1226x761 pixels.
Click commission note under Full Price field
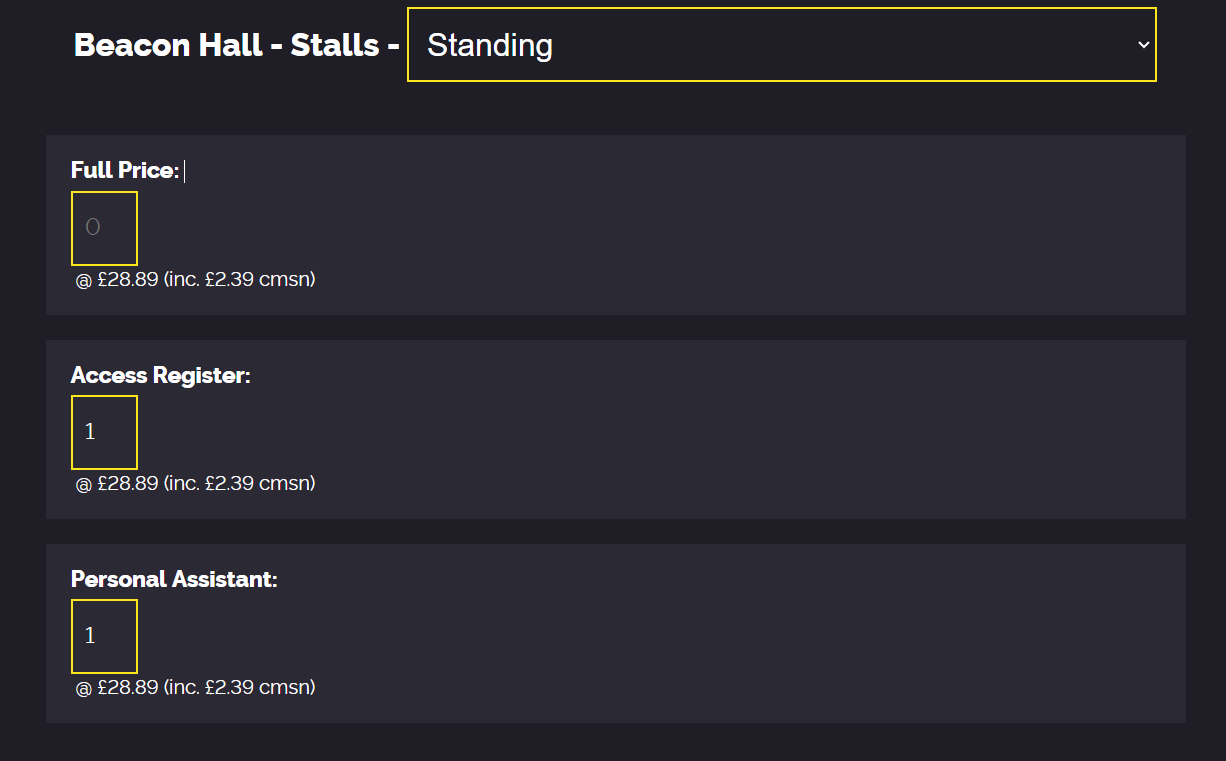(x=240, y=280)
